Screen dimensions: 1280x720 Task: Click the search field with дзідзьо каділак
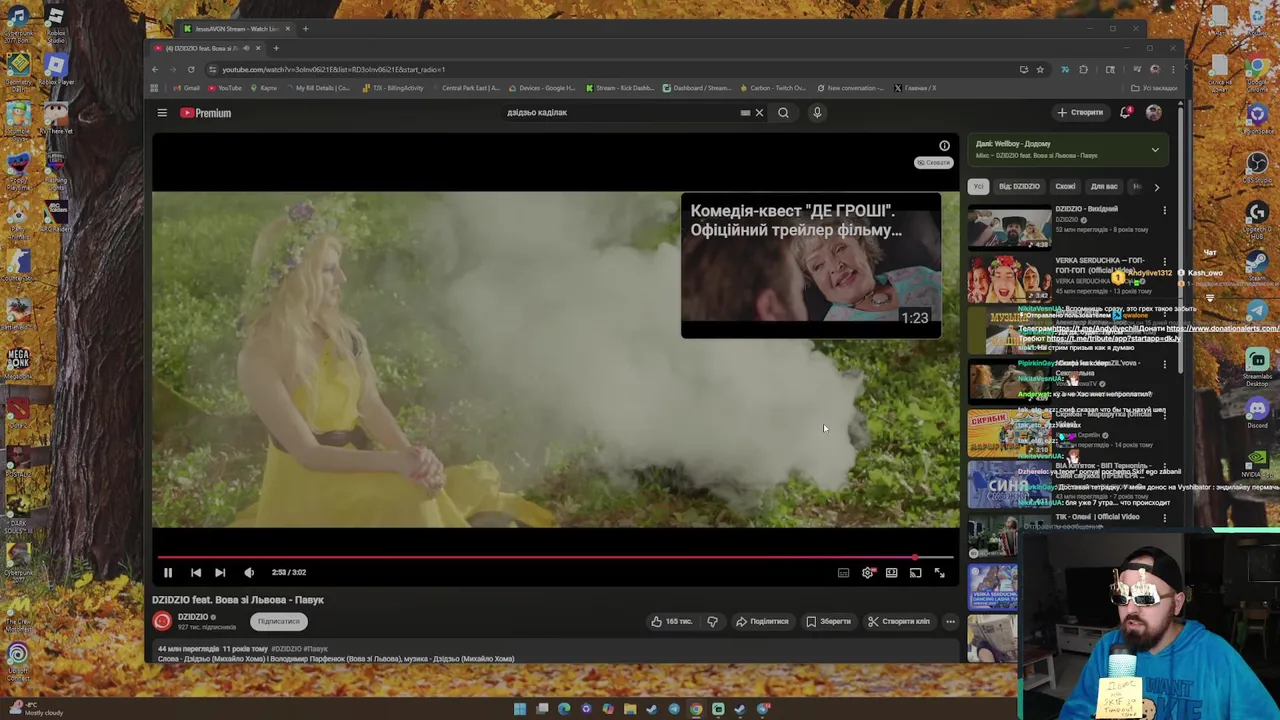point(620,113)
